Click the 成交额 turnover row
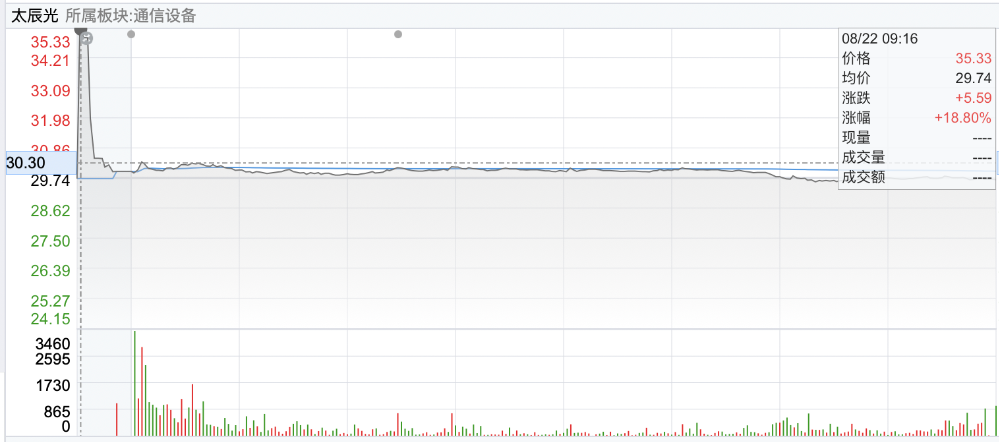 [917, 177]
